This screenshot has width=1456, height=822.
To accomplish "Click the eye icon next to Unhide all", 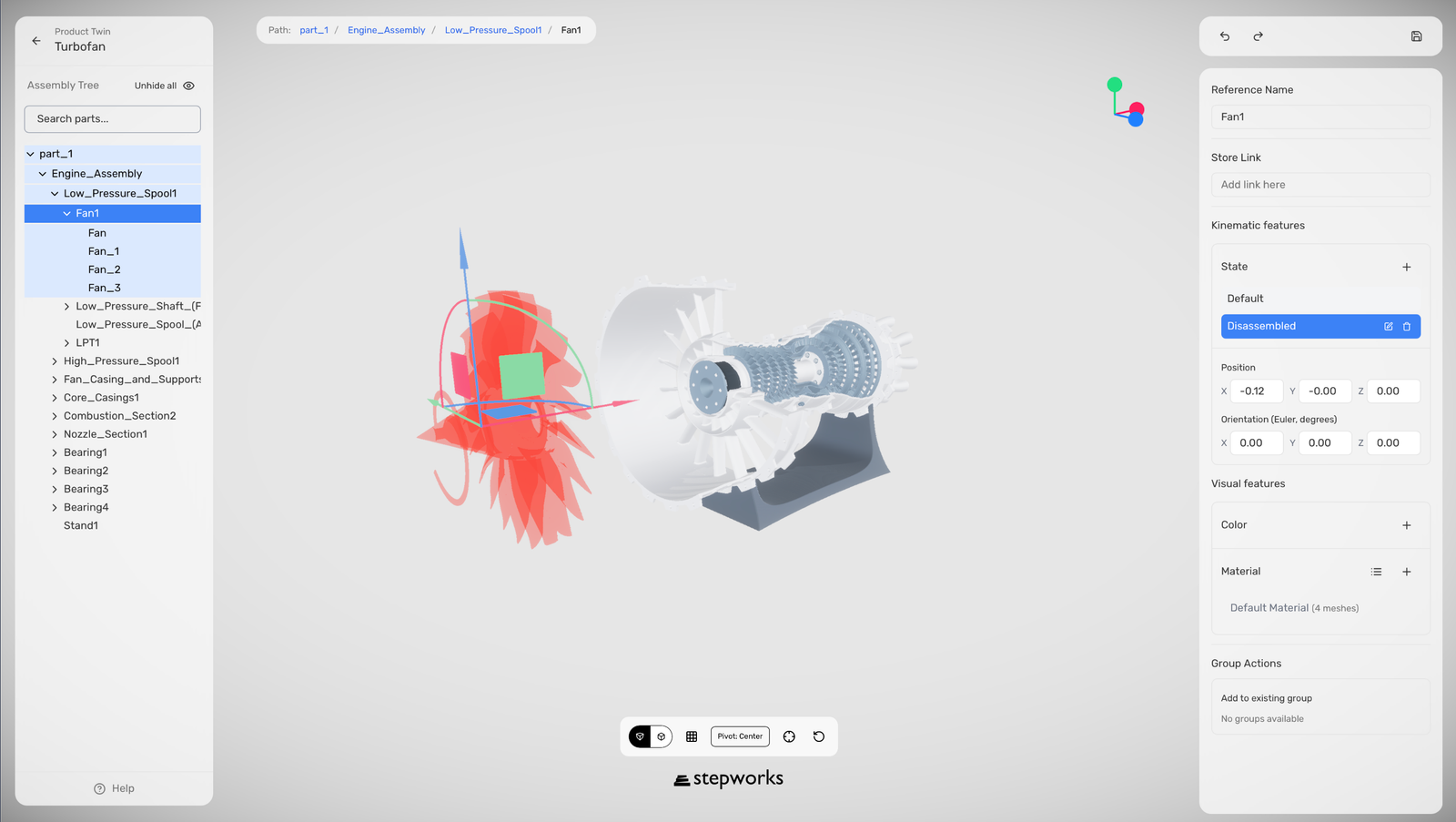I will click(x=188, y=86).
